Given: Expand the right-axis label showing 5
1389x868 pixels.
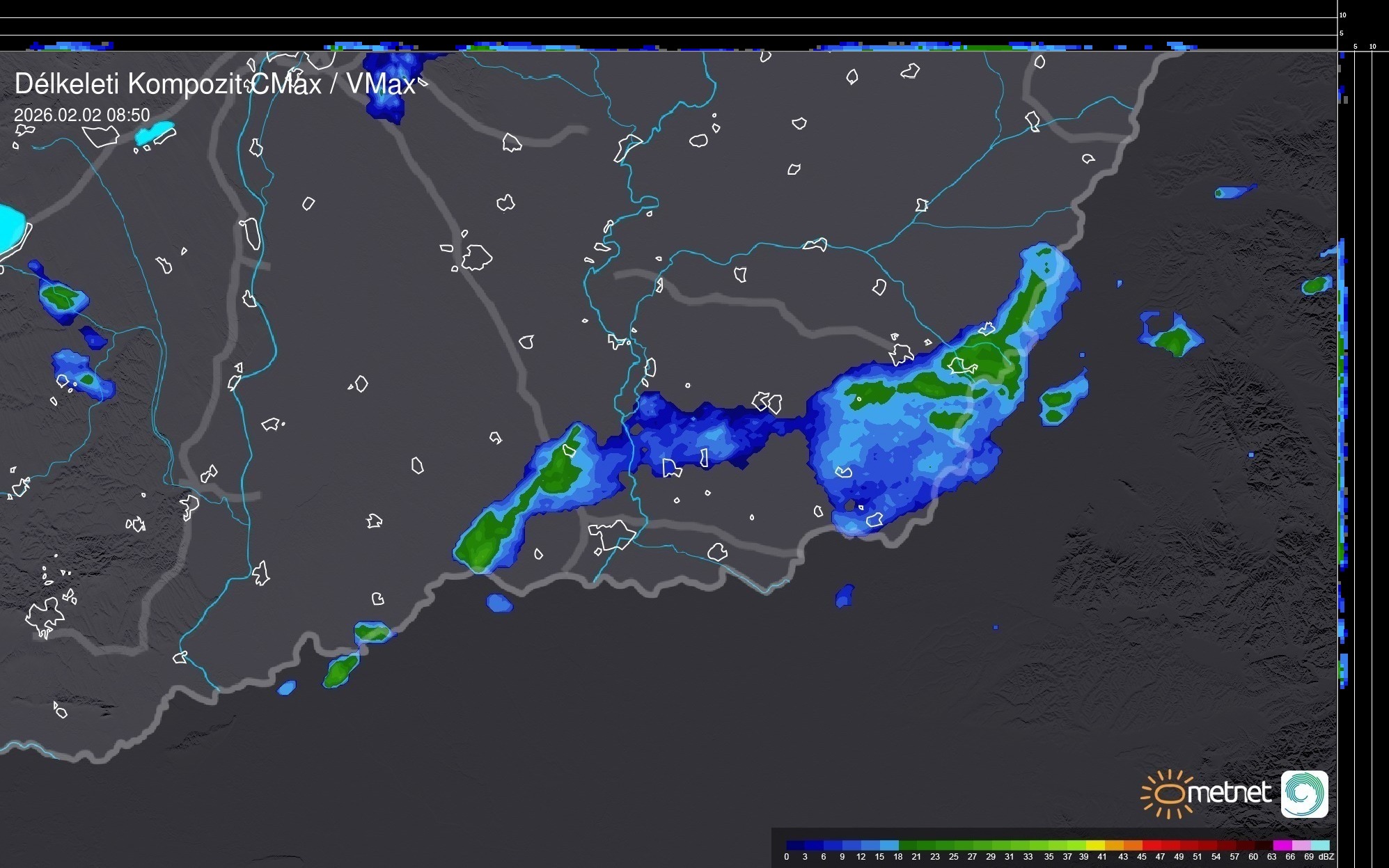Looking at the screenshot, I should (1341, 33).
